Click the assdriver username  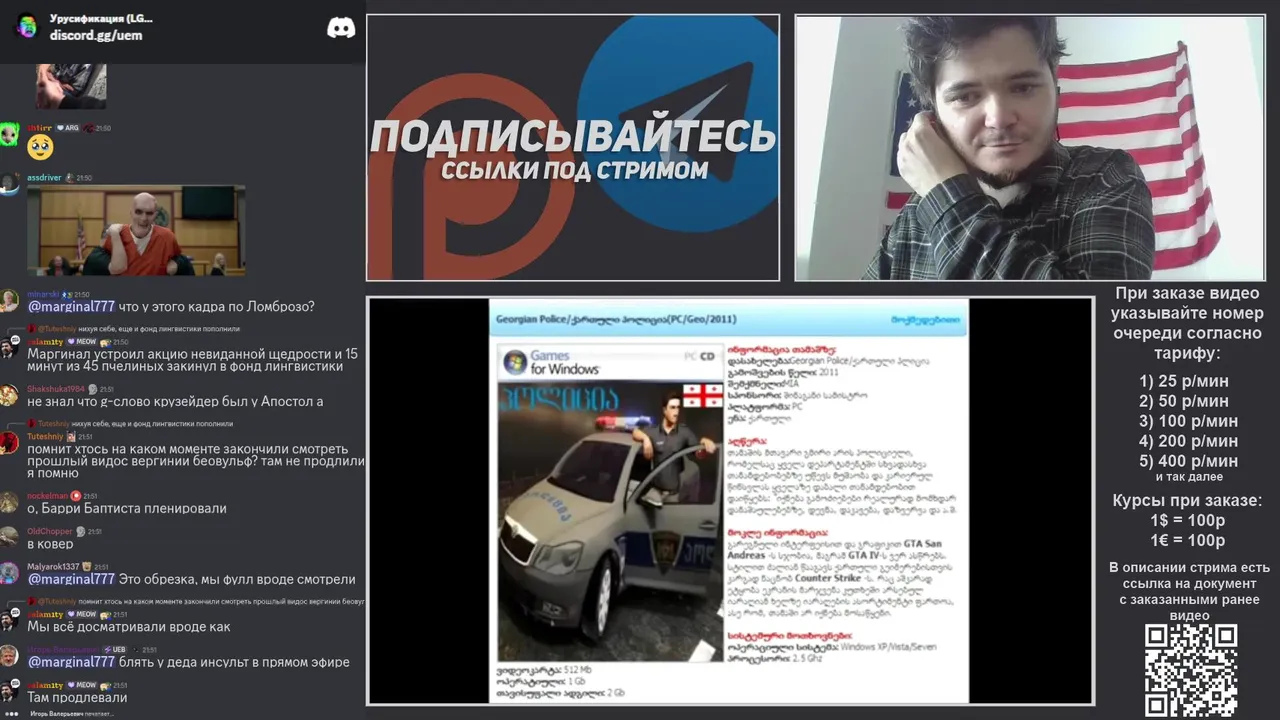pyautogui.click(x=44, y=178)
